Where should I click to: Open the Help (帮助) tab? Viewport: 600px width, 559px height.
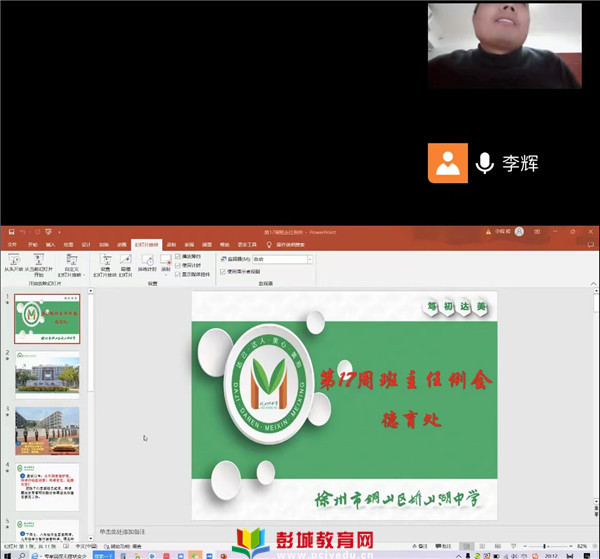coord(225,244)
